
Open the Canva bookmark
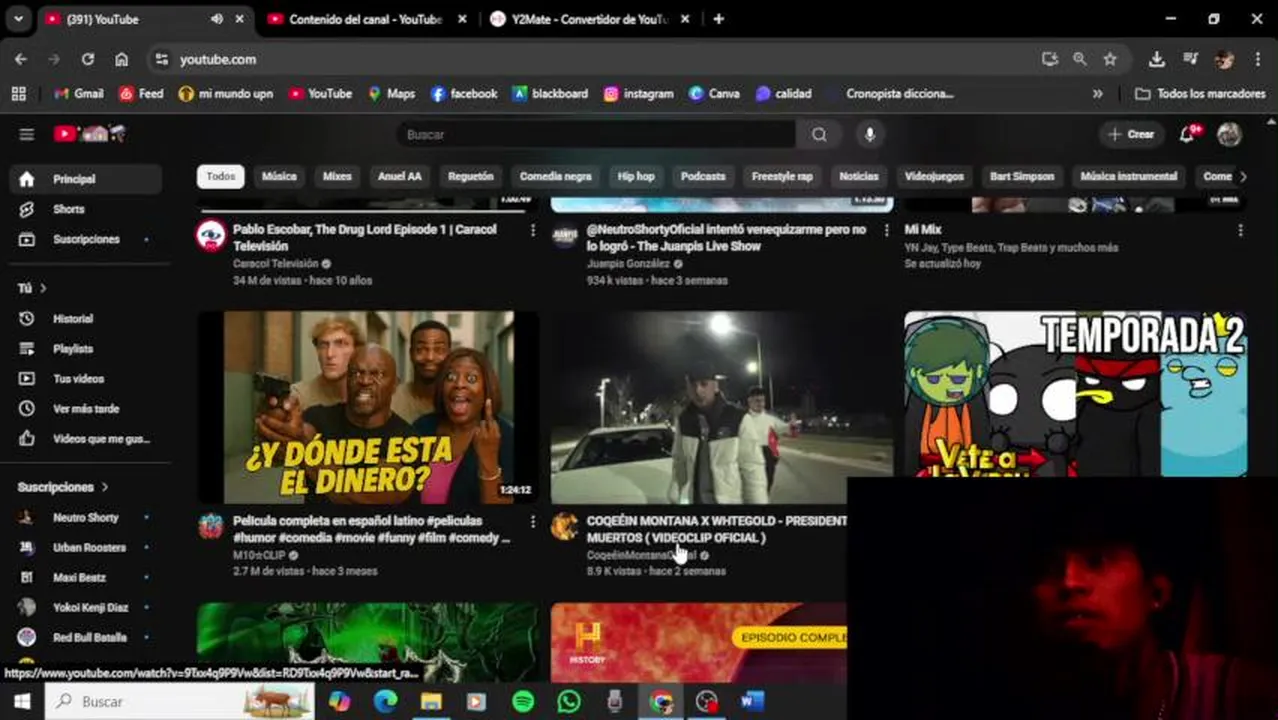point(714,93)
